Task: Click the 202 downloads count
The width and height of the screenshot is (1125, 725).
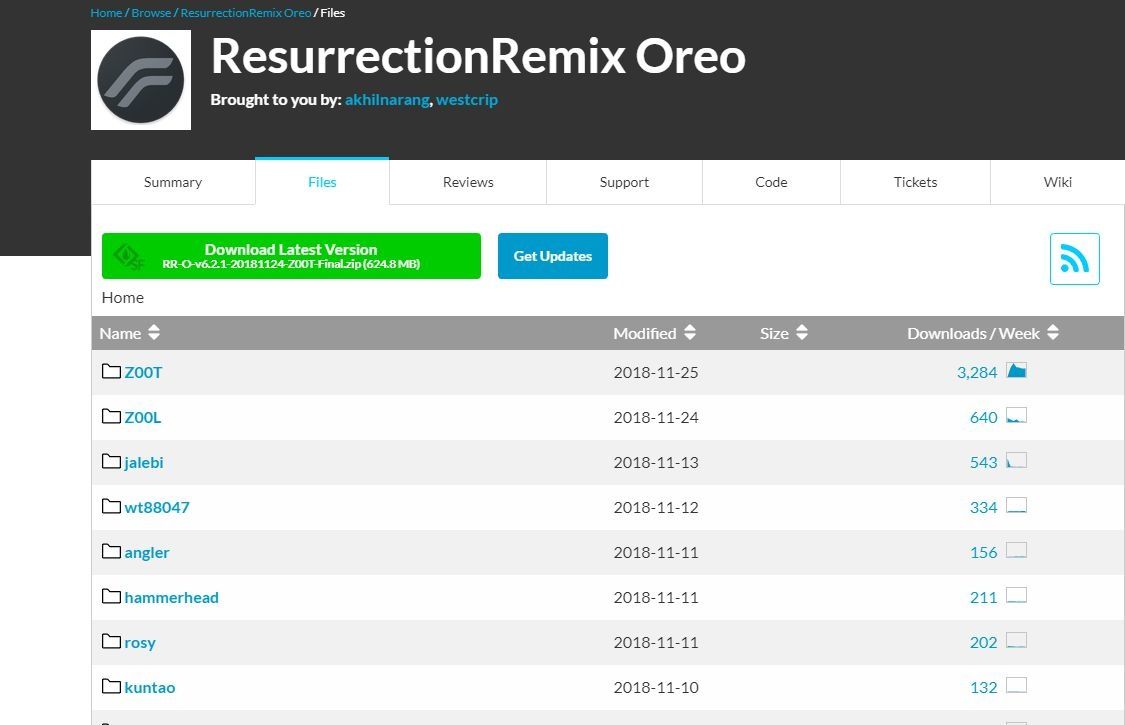Action: click(x=984, y=642)
